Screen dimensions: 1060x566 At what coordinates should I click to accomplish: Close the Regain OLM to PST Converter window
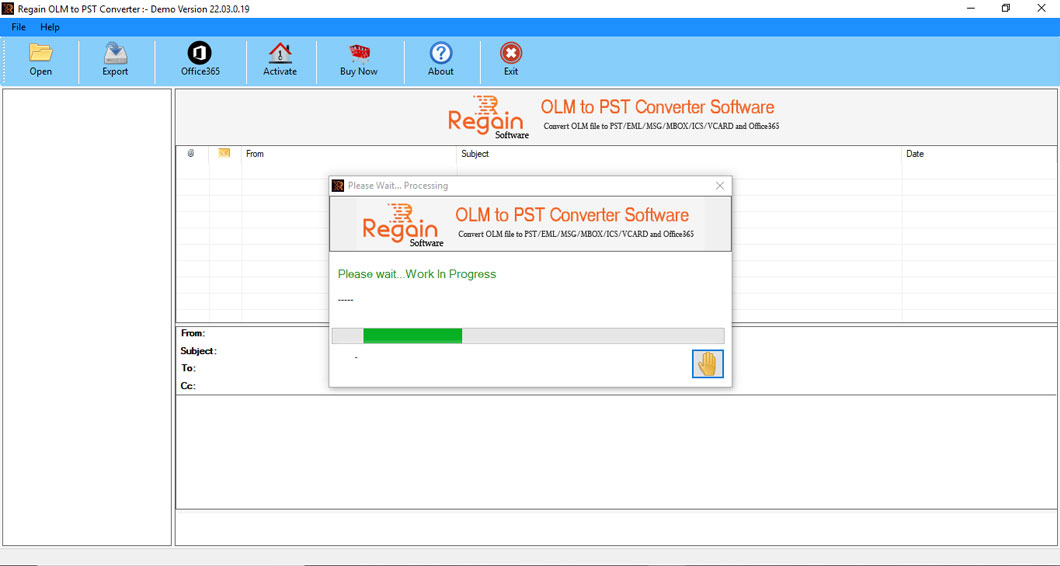[x=1041, y=8]
